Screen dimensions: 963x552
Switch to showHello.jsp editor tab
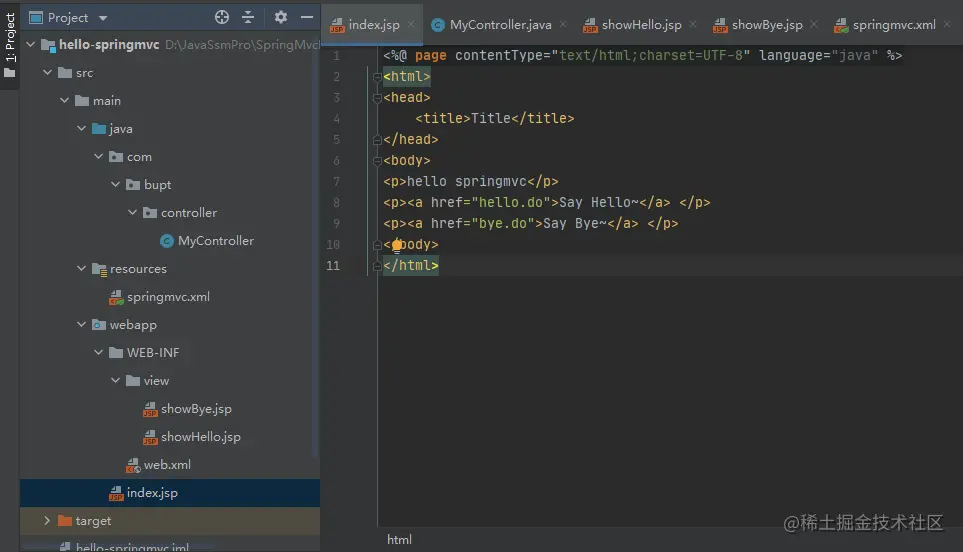tap(640, 25)
